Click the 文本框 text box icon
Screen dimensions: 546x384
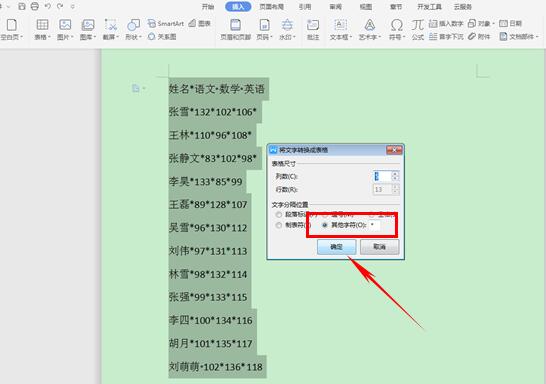[x=340, y=25]
